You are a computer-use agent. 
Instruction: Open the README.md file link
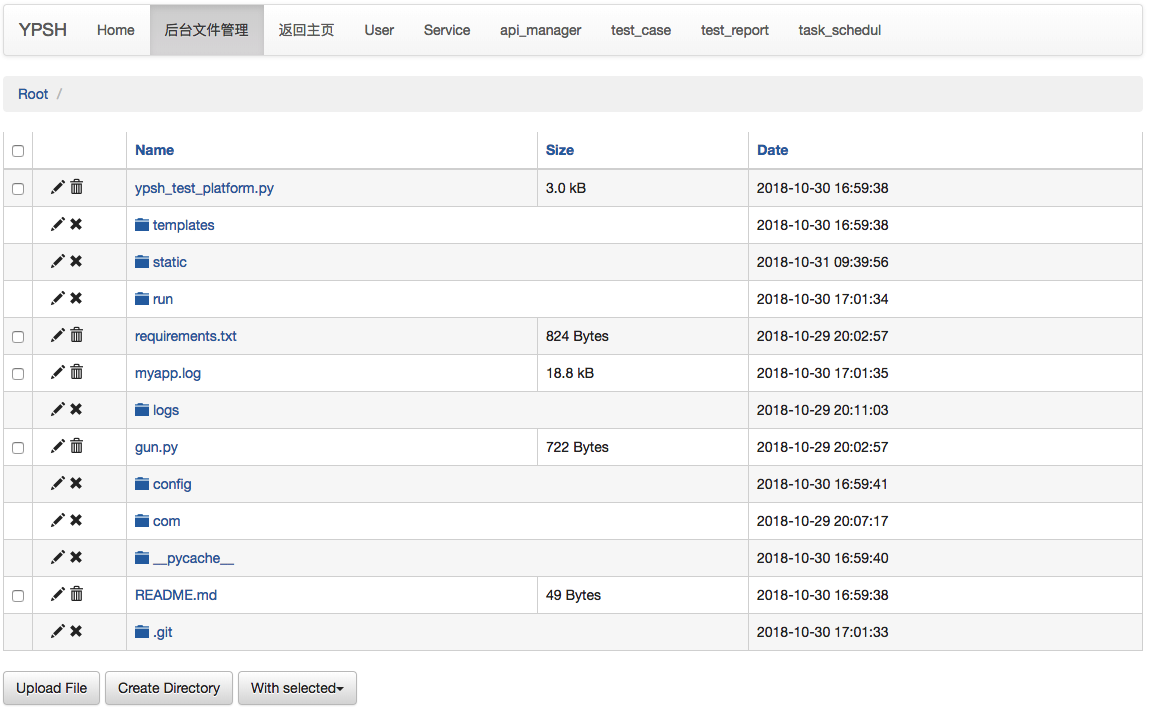tap(176, 595)
